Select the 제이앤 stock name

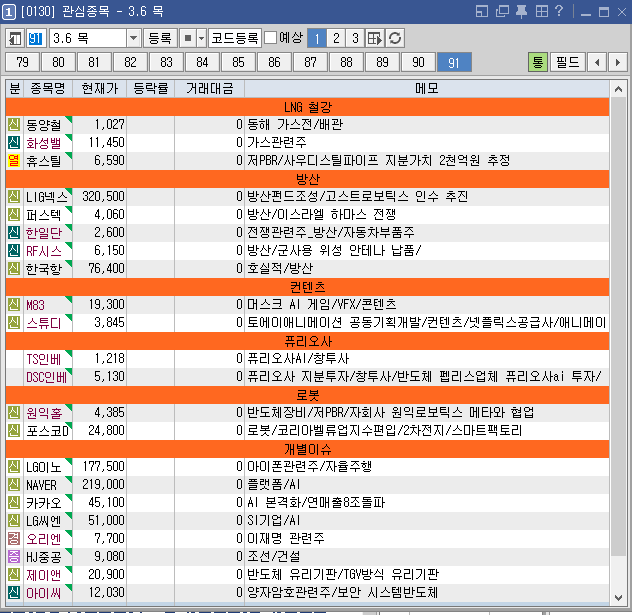(44, 575)
